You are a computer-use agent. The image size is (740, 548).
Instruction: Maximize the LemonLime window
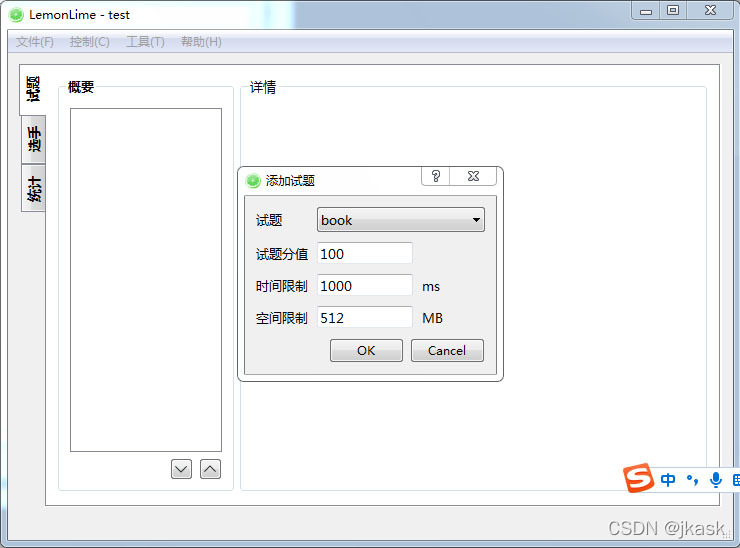tap(673, 10)
